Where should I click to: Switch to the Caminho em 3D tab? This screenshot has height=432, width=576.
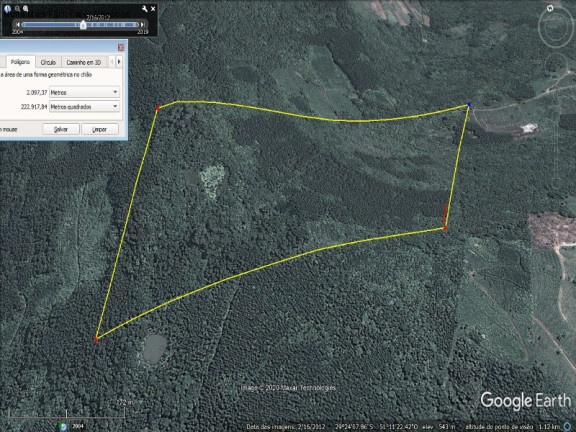[x=84, y=62]
